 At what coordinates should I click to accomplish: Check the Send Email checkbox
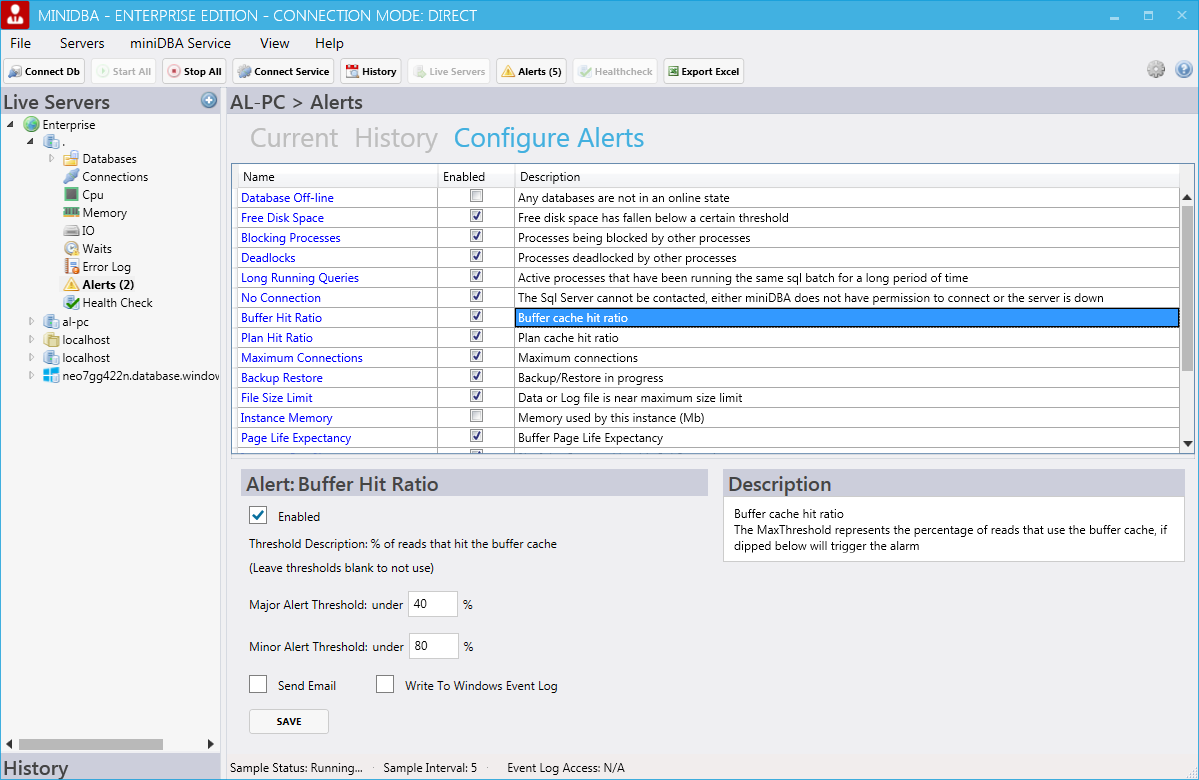(258, 684)
